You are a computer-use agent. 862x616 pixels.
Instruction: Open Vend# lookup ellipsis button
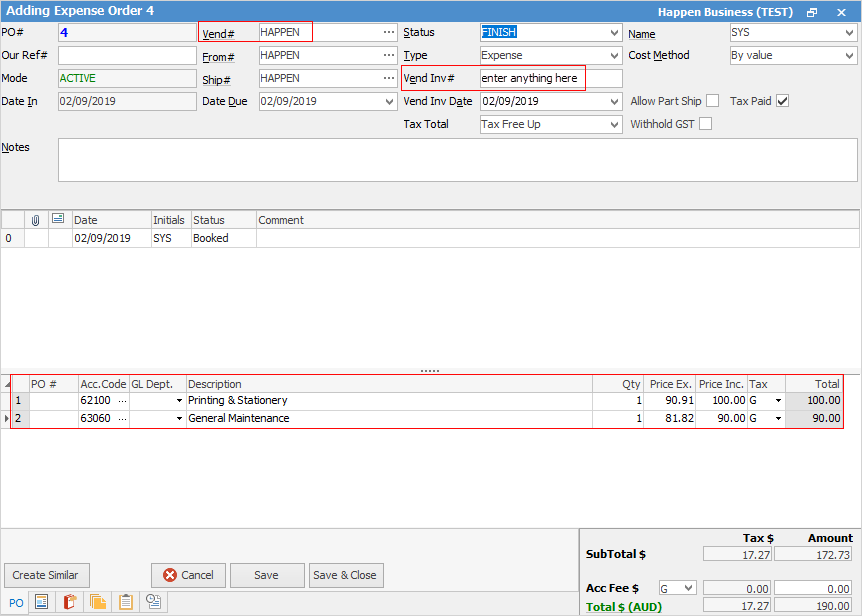(x=388, y=32)
